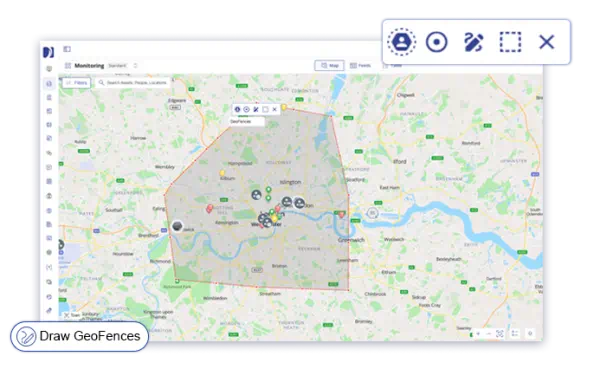Screen dimensions: 600x369
Task: Click the red pin on geofence east edge
Action: pyautogui.click(x=341, y=215)
